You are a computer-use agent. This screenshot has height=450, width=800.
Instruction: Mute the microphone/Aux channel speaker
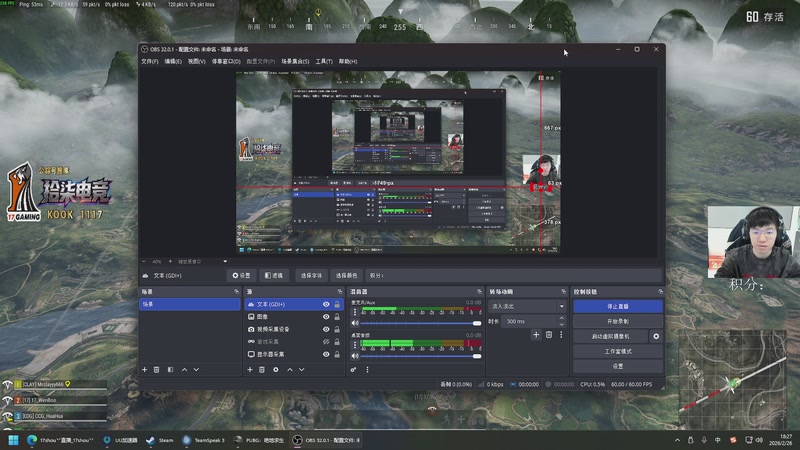(x=355, y=323)
